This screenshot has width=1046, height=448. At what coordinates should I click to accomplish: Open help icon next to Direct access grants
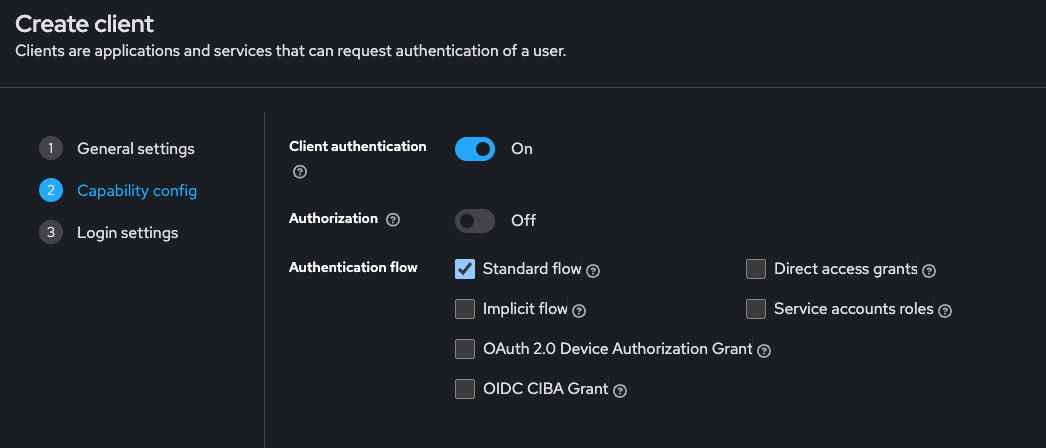coord(929,271)
